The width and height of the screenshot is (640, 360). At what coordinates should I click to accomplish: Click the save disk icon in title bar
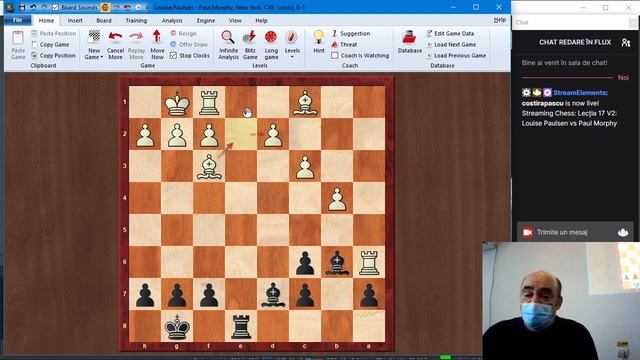tap(22, 7)
